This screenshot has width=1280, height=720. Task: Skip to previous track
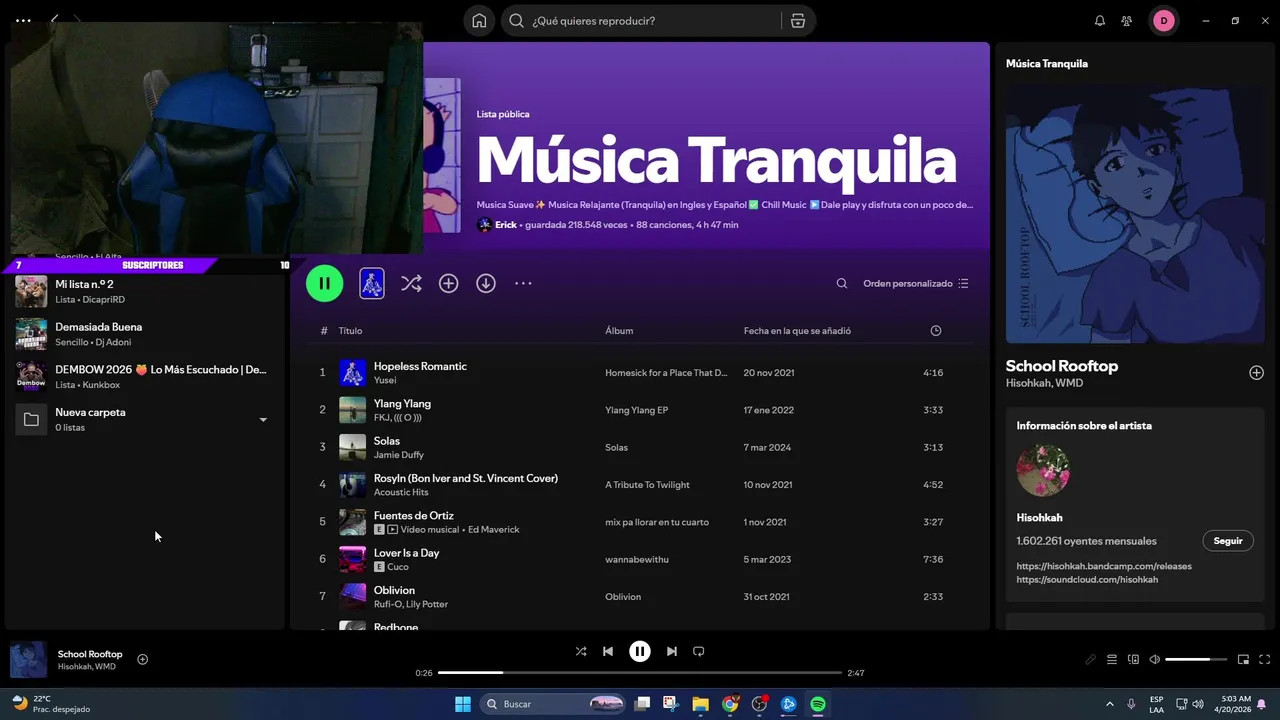click(608, 651)
